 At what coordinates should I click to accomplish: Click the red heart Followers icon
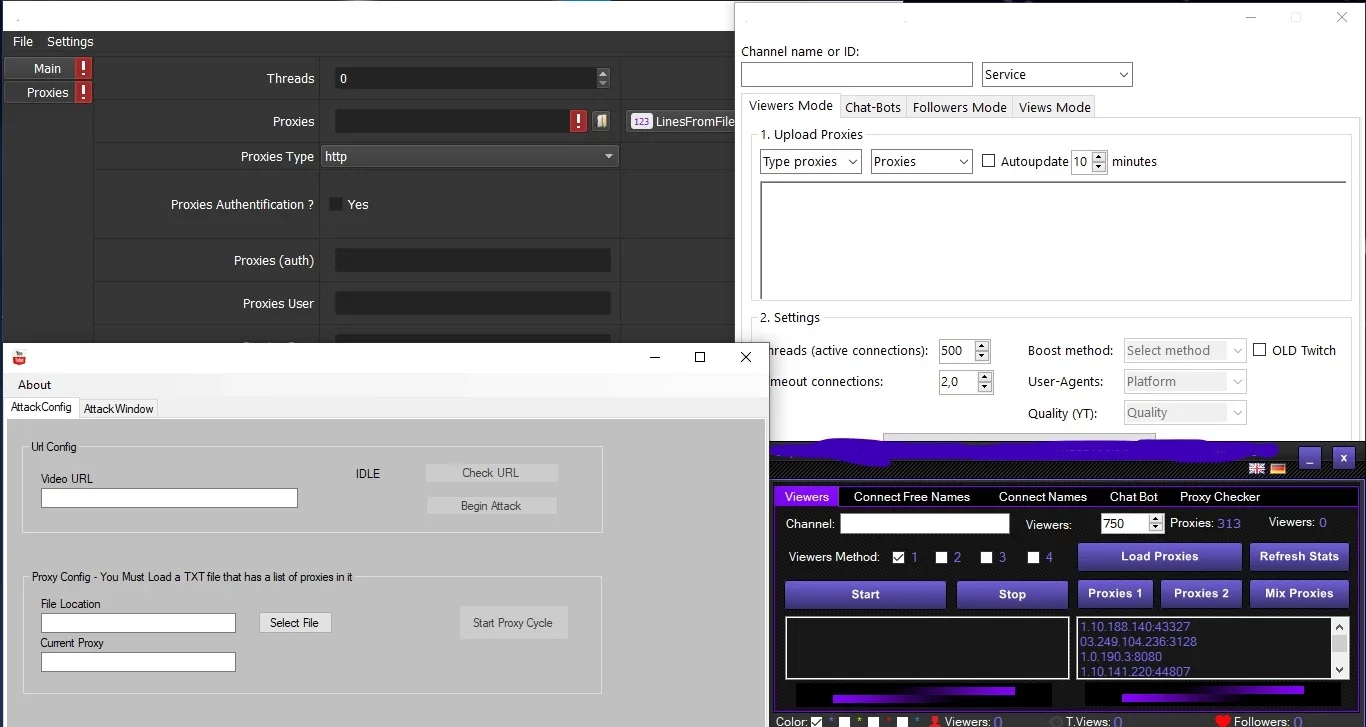pyautogui.click(x=1222, y=720)
